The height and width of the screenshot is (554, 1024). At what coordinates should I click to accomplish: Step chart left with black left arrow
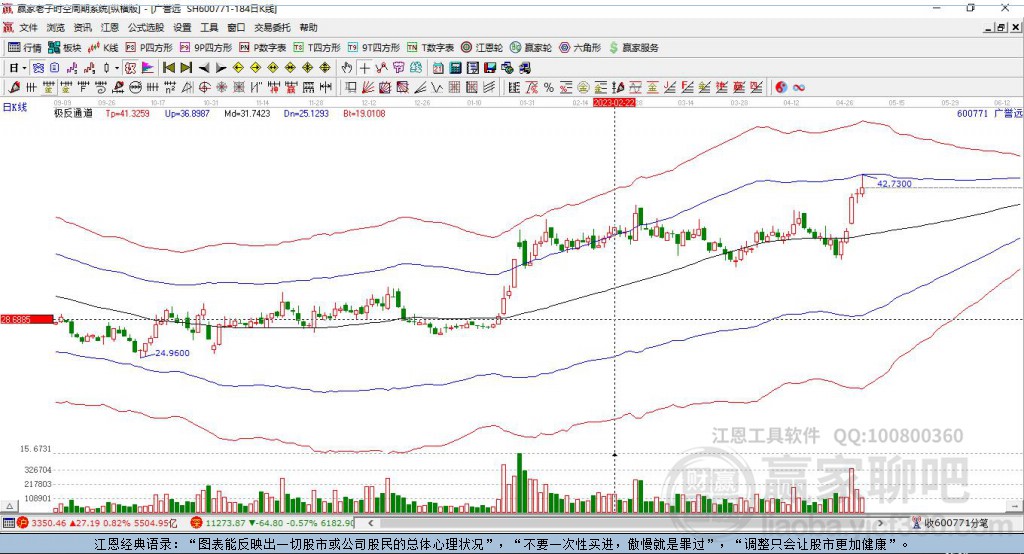pos(204,68)
